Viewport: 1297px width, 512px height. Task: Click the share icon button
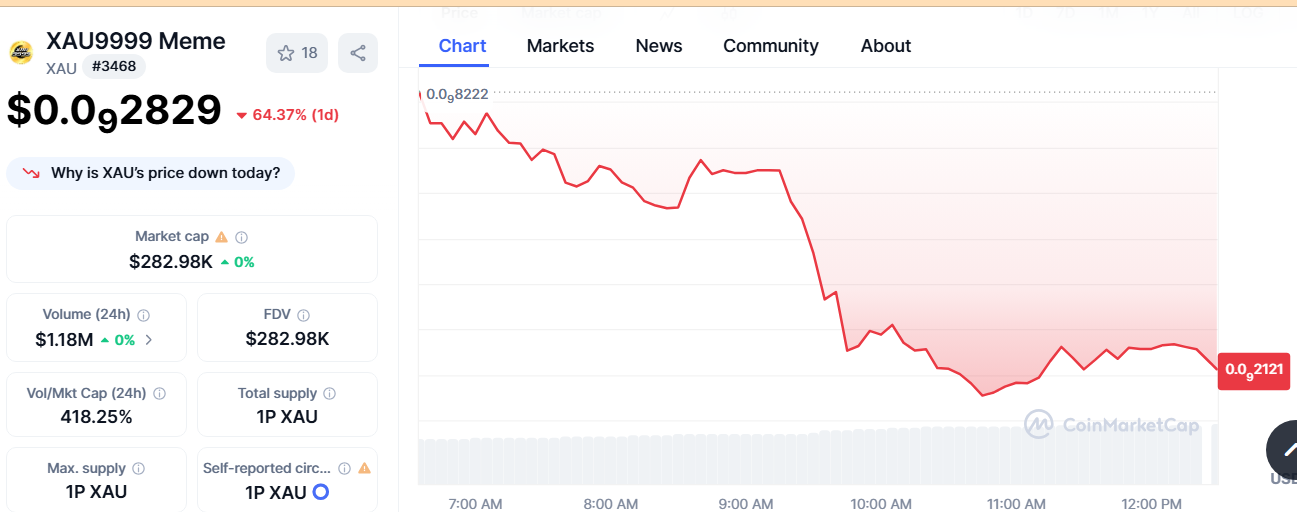coord(358,53)
